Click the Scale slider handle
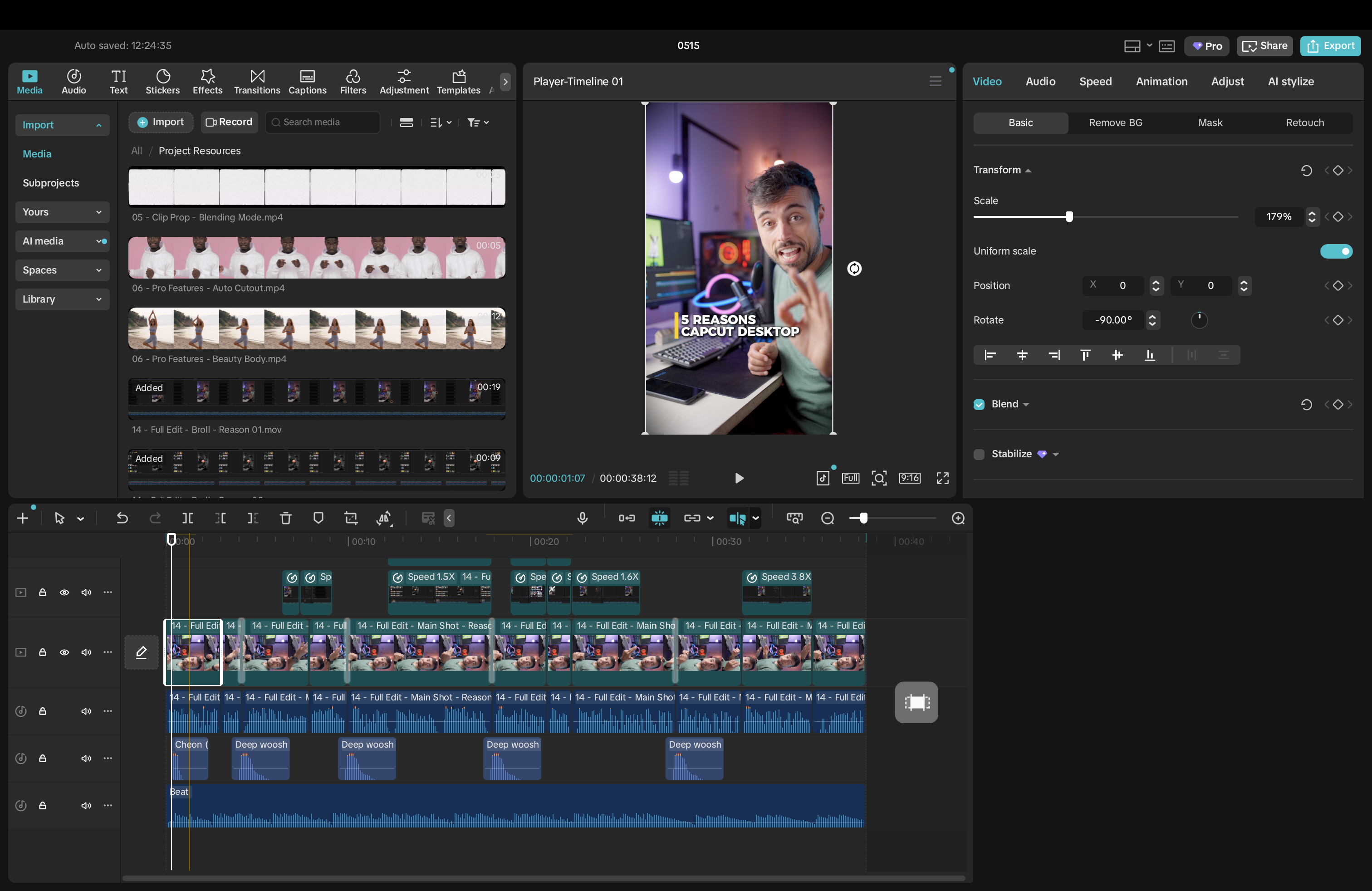The height and width of the screenshot is (891, 1372). [x=1069, y=217]
